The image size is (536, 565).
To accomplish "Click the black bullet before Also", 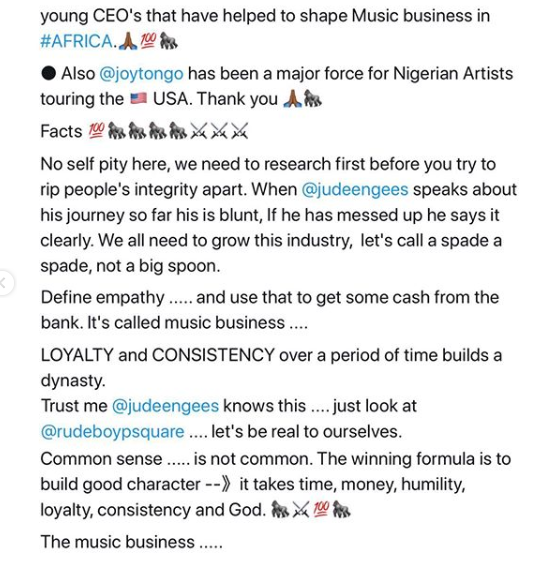I will click(48, 74).
